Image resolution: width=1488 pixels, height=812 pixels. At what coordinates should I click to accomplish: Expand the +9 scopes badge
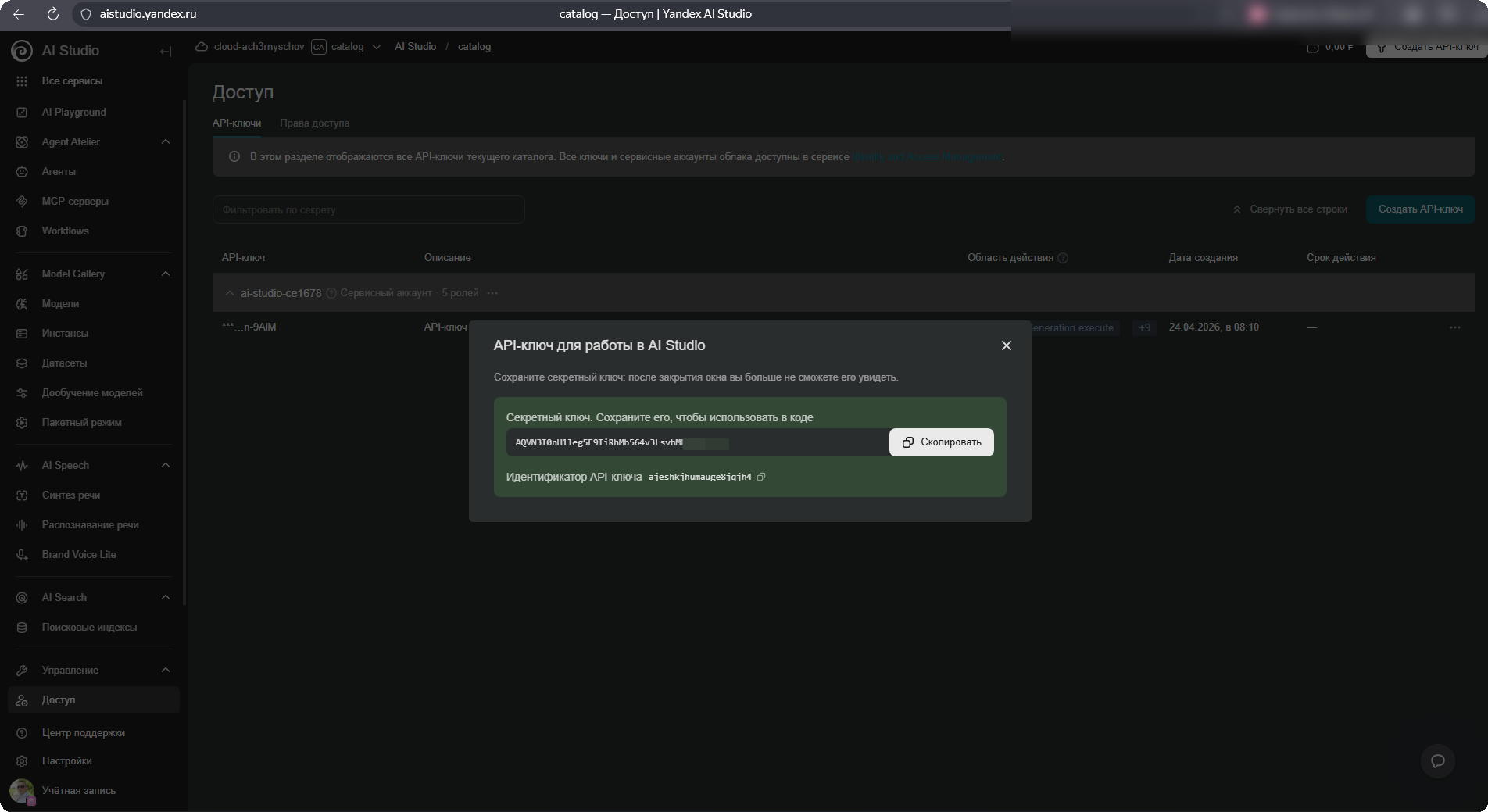pos(1144,327)
